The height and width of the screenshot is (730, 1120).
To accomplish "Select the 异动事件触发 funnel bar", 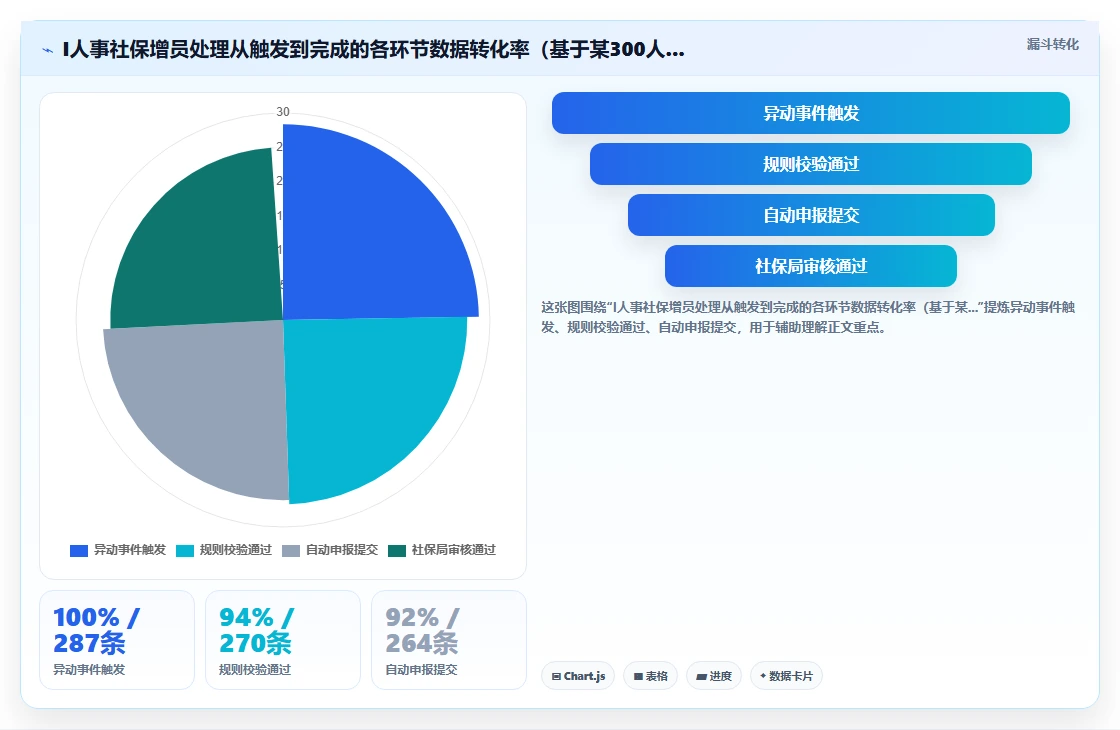I will click(811, 113).
